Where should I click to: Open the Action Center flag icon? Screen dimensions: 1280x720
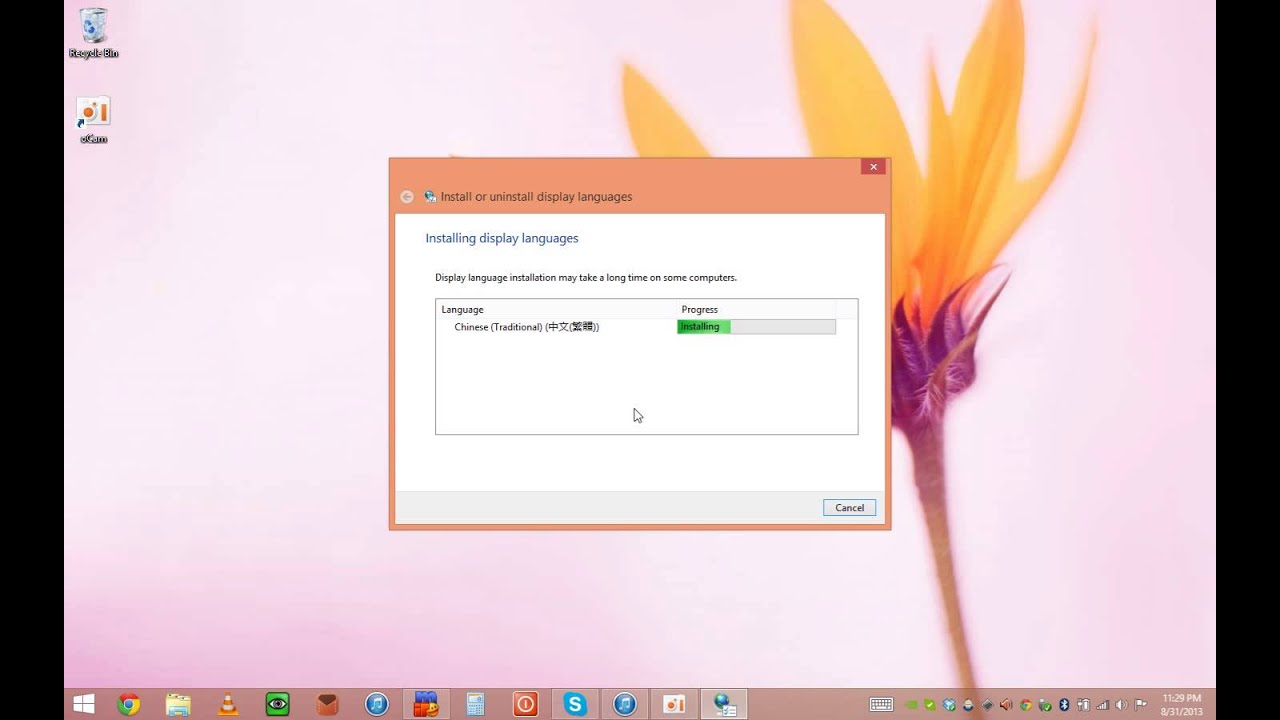pos(1140,704)
